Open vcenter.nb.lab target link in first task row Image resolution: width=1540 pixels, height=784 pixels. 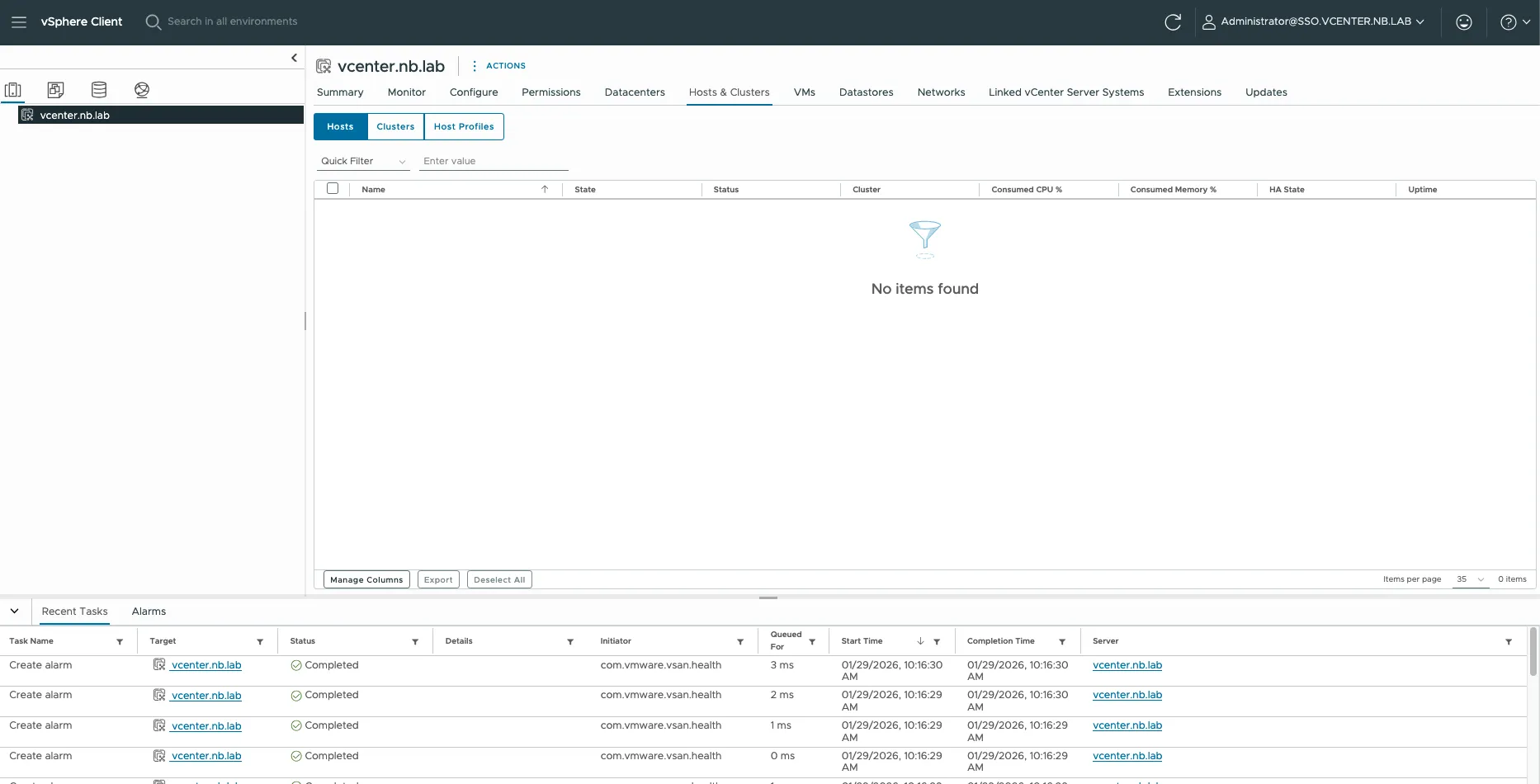(x=206, y=665)
